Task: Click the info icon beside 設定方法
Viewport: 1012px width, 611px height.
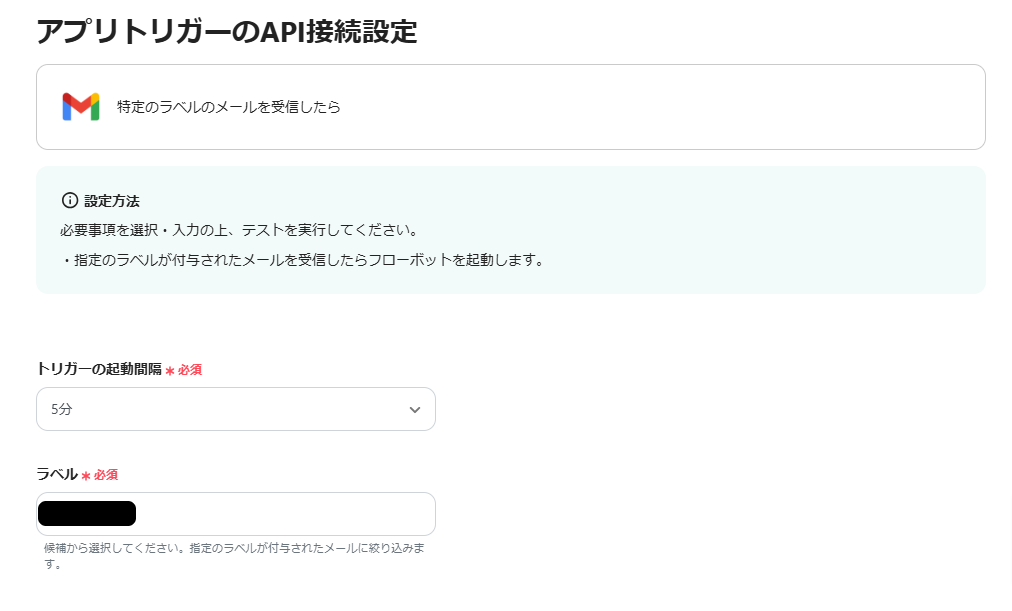Action: (70, 201)
